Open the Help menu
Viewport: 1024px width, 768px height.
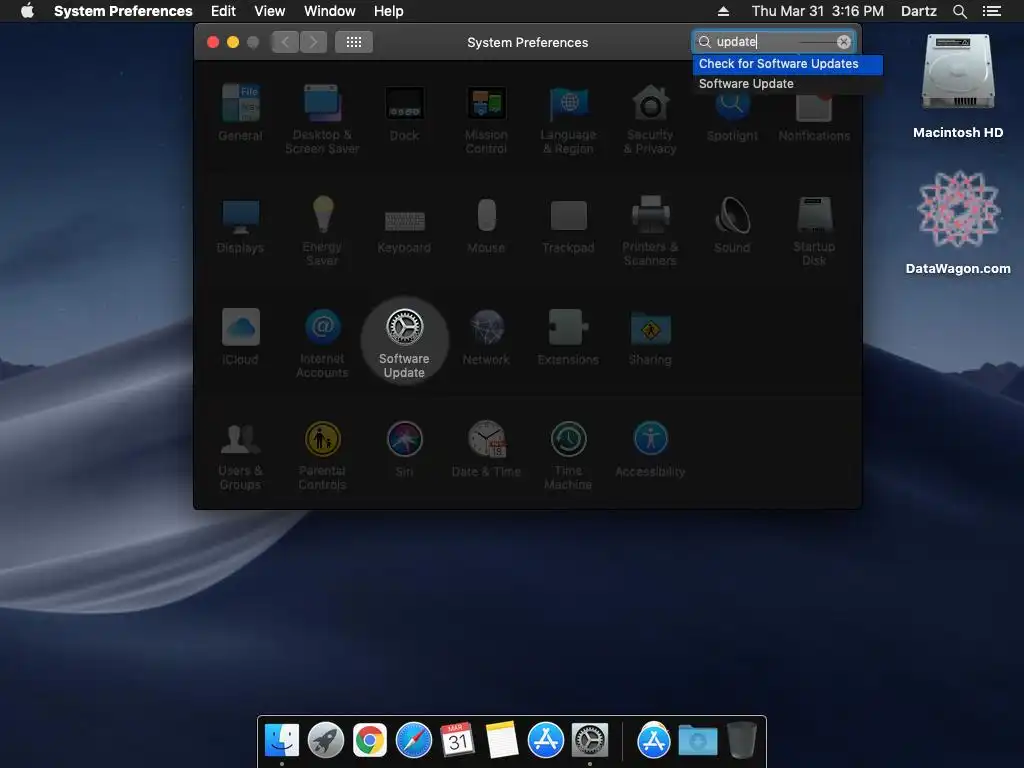pos(389,11)
